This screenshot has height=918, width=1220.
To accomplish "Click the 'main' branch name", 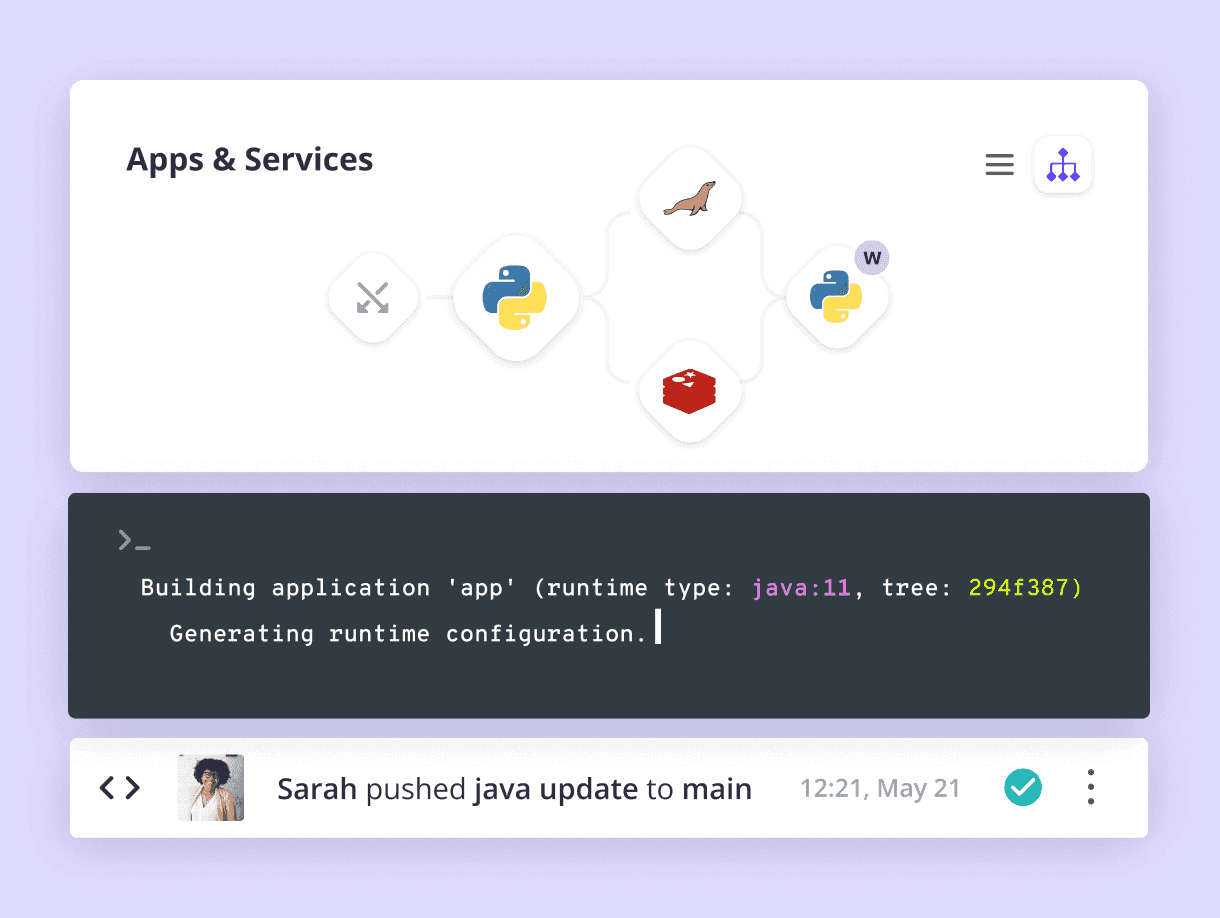I will point(717,789).
